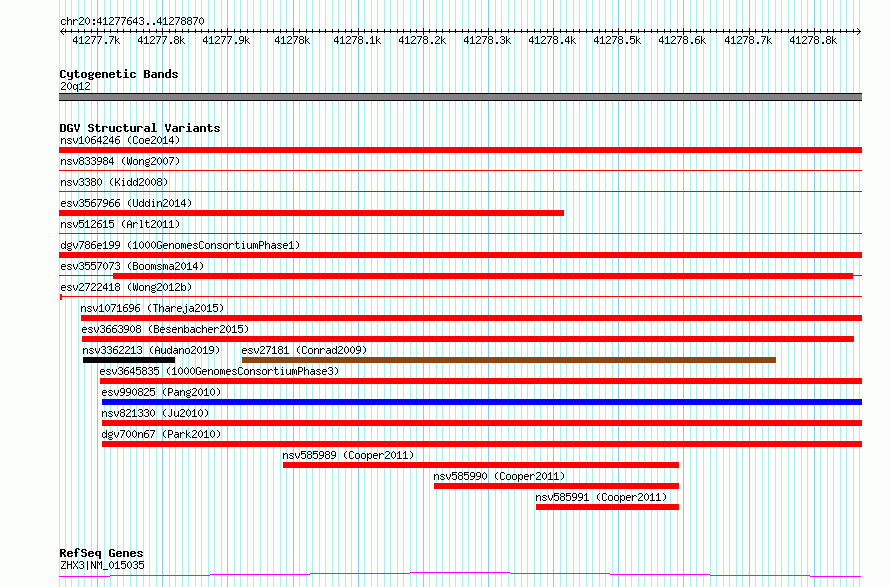Click the 41278.5k ruler tick label
This screenshot has height=587, width=890.
[617, 40]
